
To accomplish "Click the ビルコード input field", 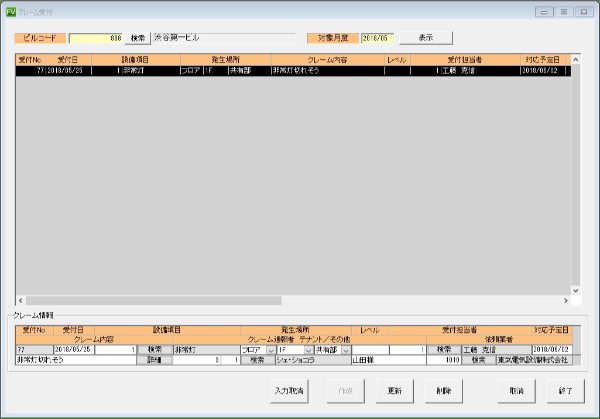I will [96, 38].
